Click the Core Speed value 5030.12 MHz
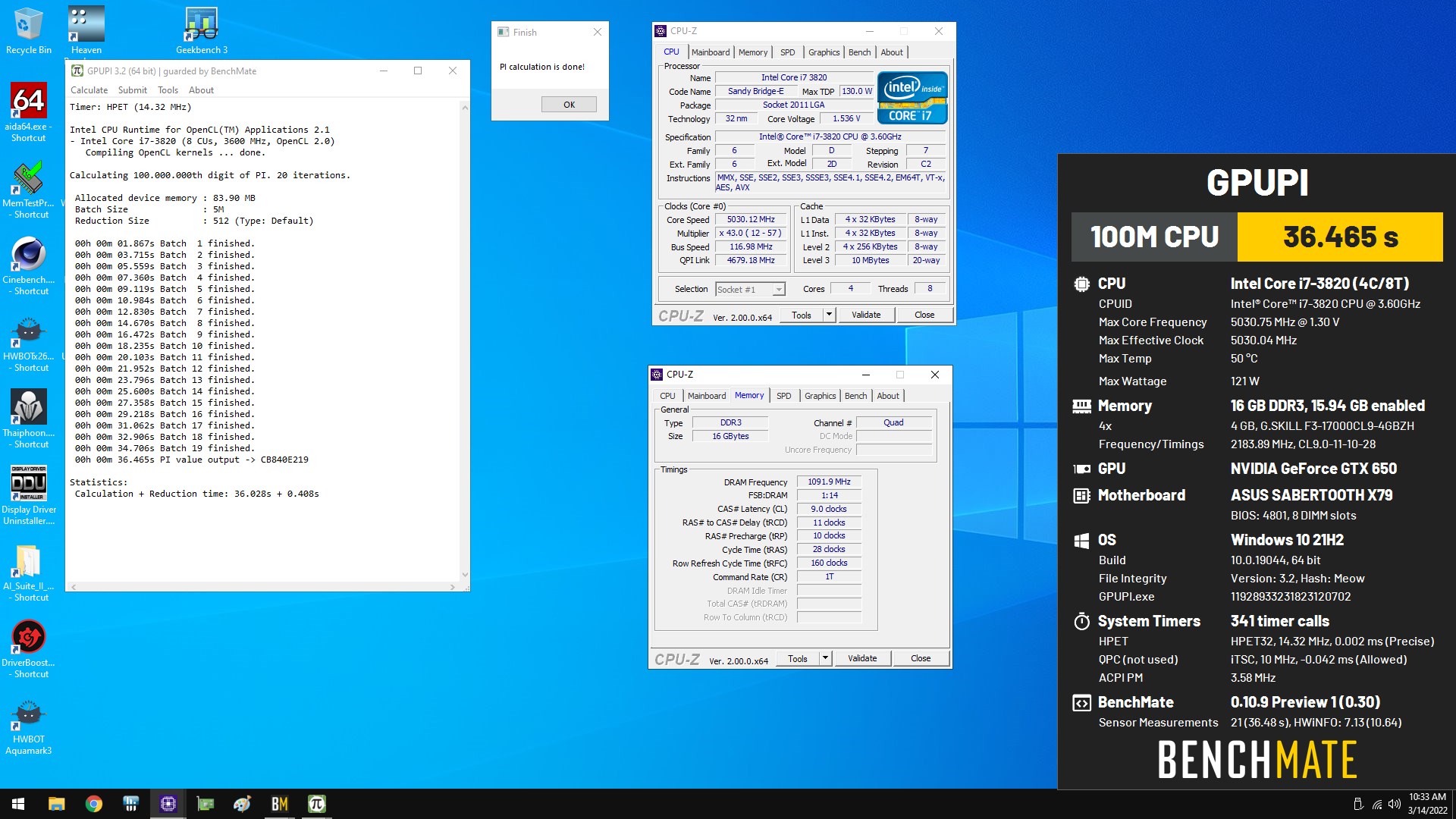The image size is (1456, 819). (x=751, y=219)
